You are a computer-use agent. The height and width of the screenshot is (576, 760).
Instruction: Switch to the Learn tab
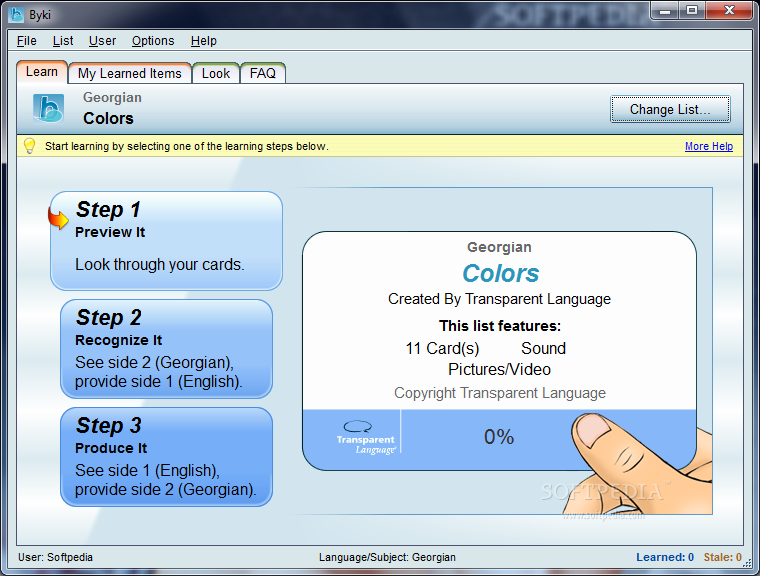click(42, 72)
